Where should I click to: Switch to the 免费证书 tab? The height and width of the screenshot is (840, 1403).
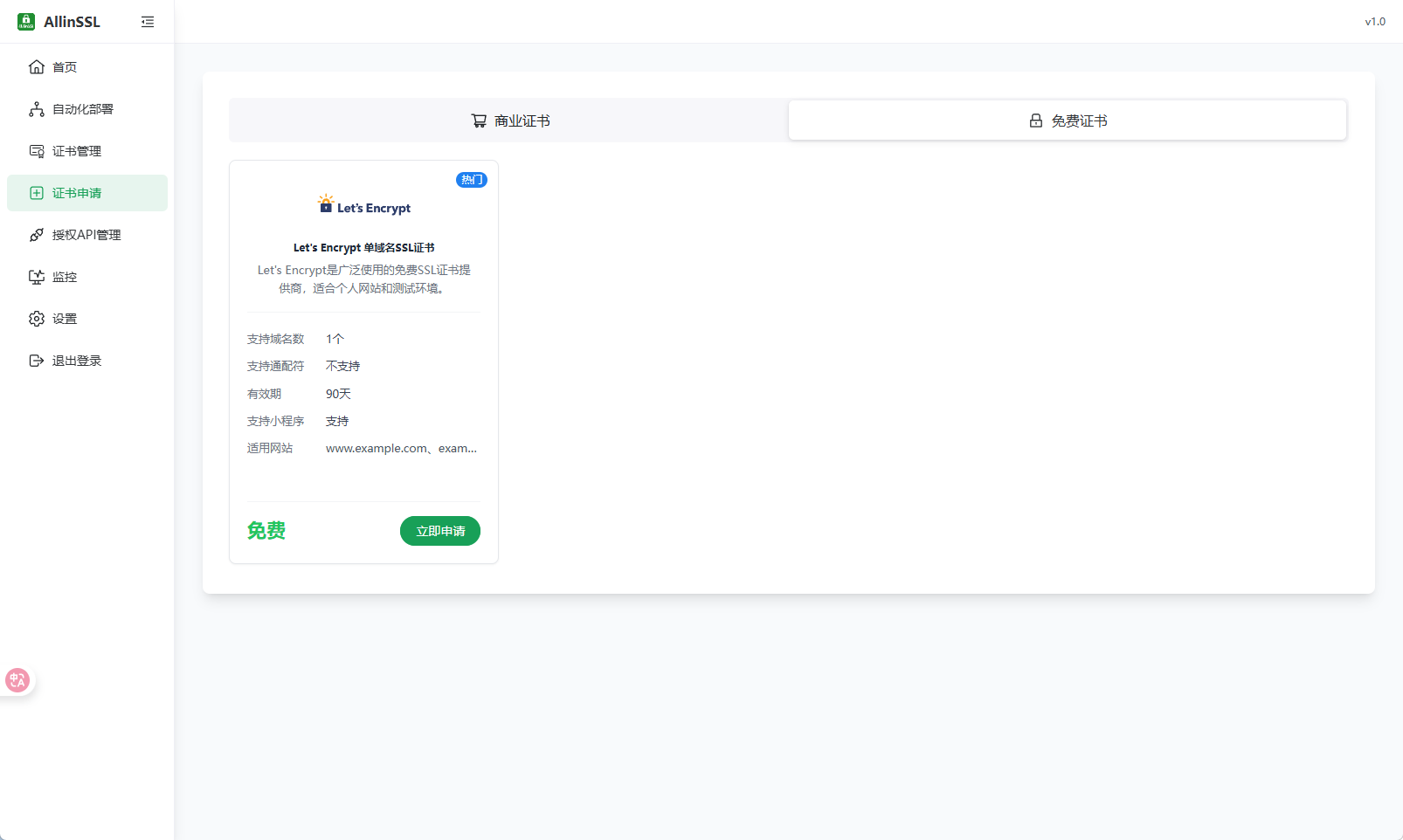(x=1067, y=120)
